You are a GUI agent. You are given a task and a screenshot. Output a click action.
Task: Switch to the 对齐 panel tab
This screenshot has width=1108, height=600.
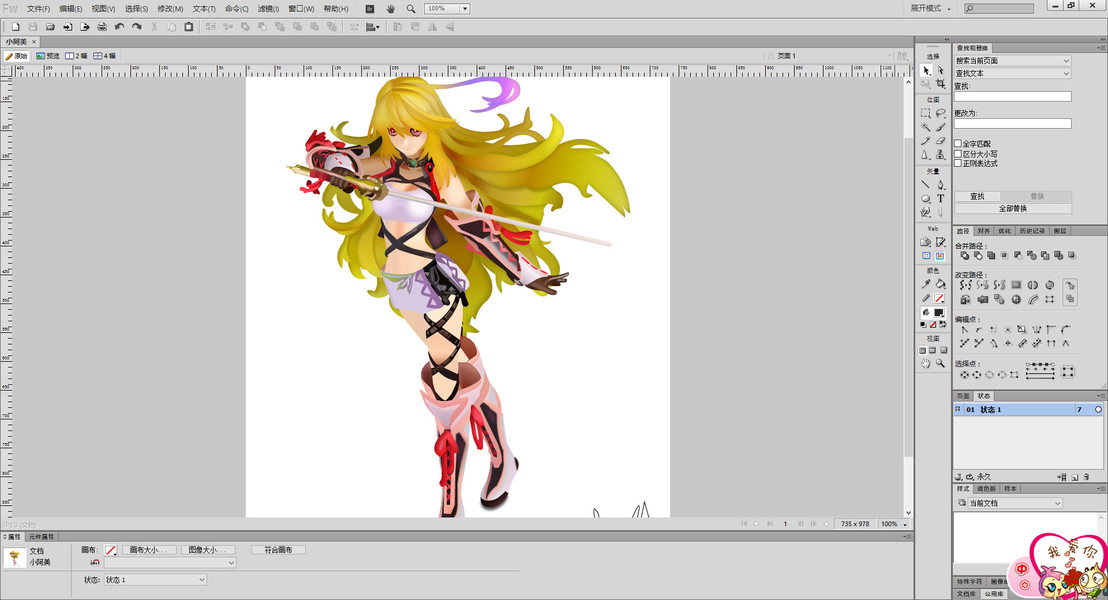coord(984,231)
